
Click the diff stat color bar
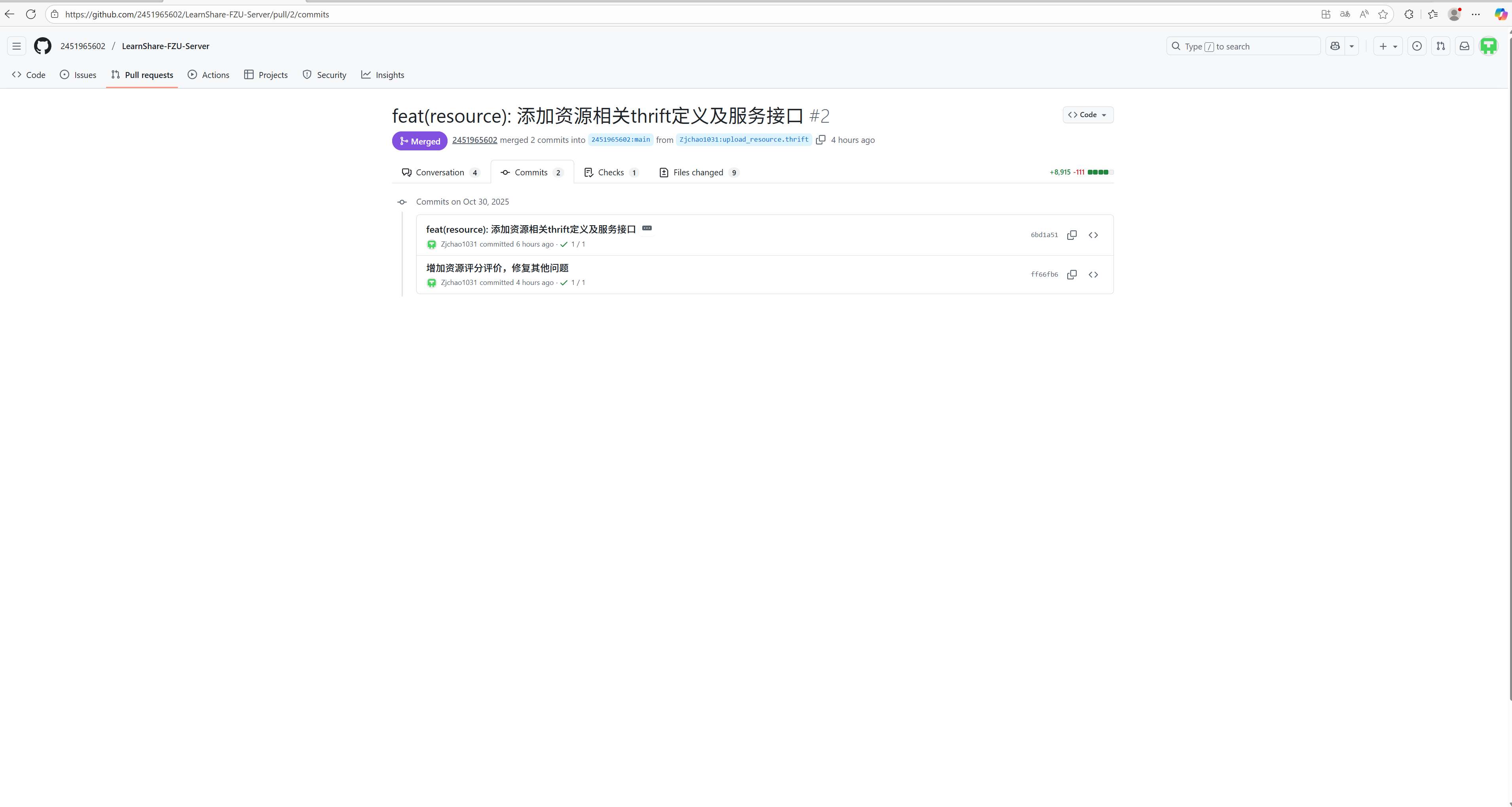coord(1100,172)
